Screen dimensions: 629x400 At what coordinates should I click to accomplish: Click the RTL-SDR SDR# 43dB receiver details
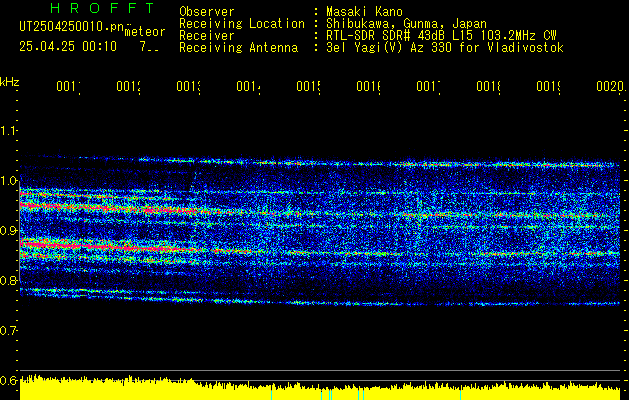(x=441, y=36)
